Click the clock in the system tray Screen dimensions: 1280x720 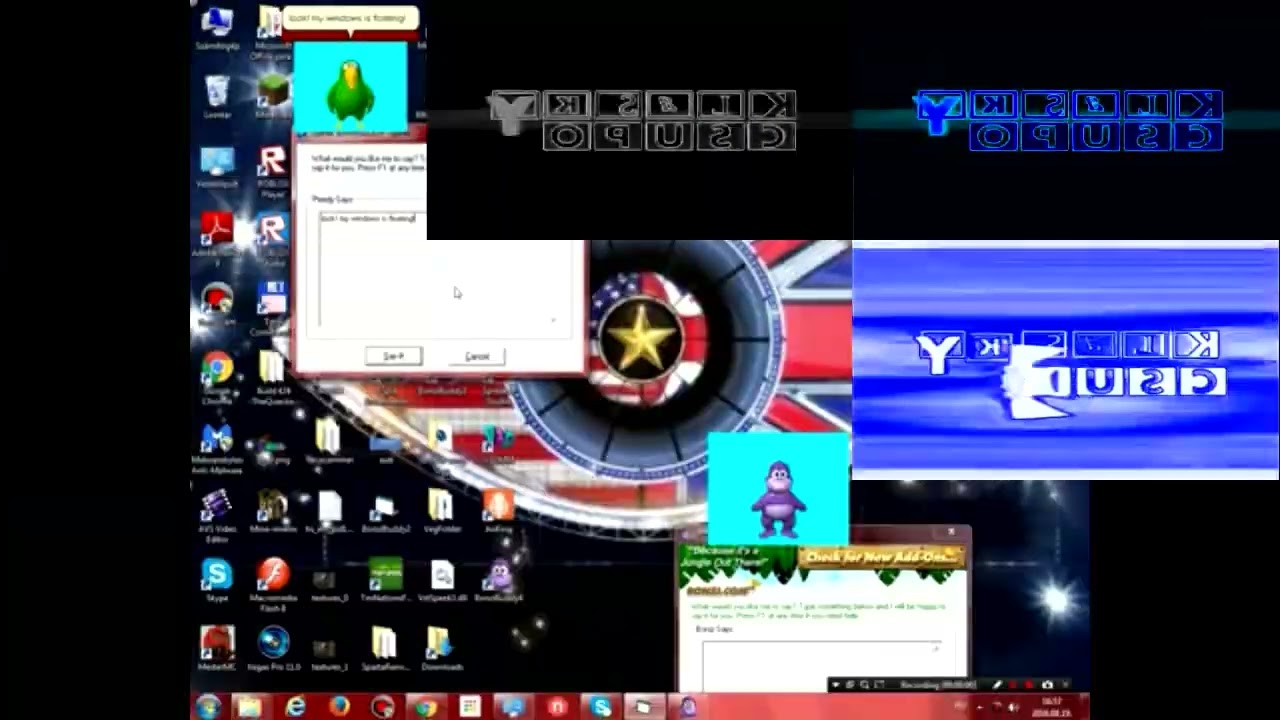pos(1052,707)
